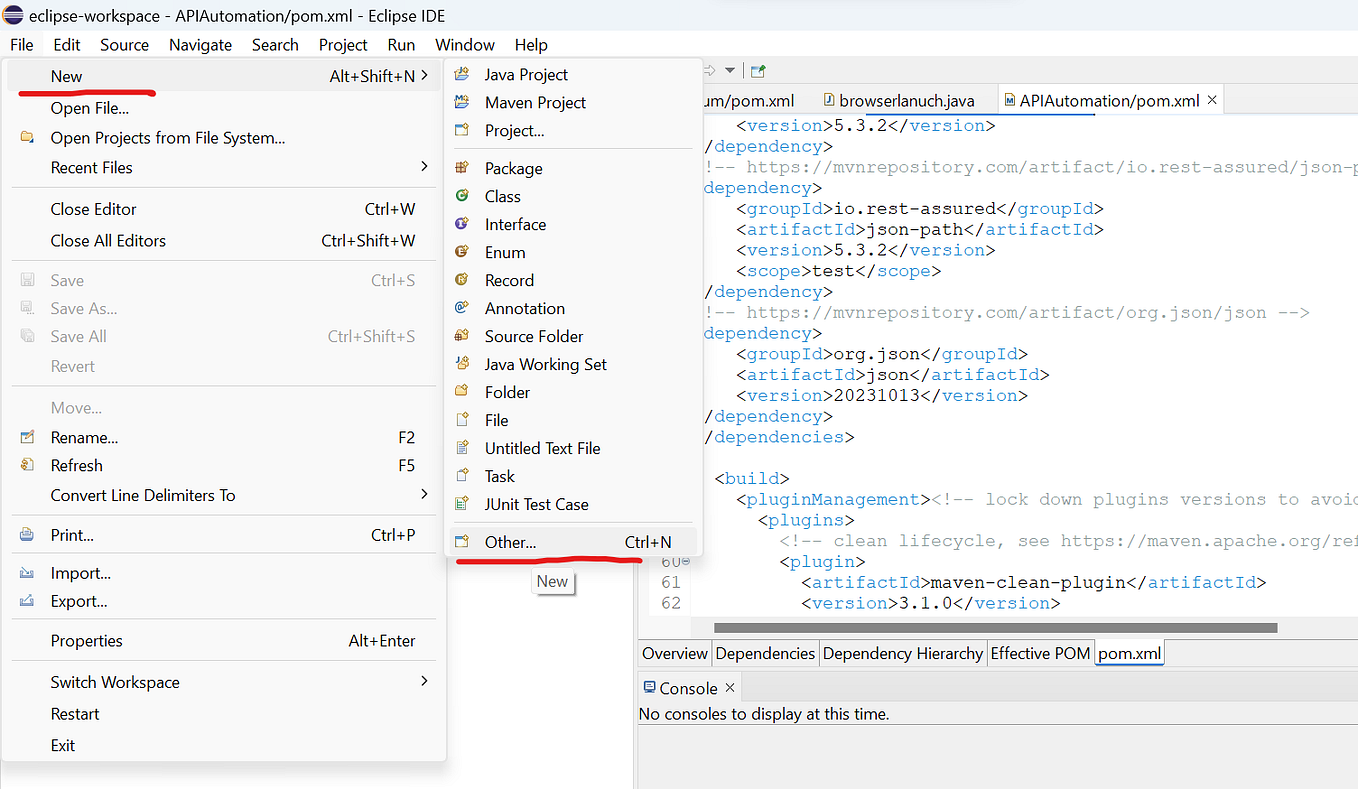Open the Project menu
1358x789 pixels.
[x=343, y=45]
